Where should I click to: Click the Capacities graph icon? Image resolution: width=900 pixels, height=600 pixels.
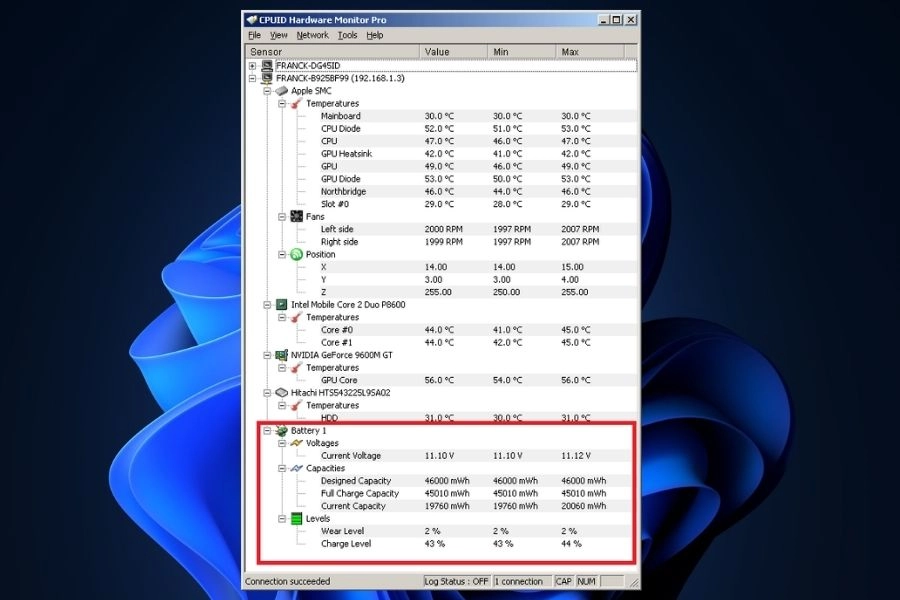296,469
